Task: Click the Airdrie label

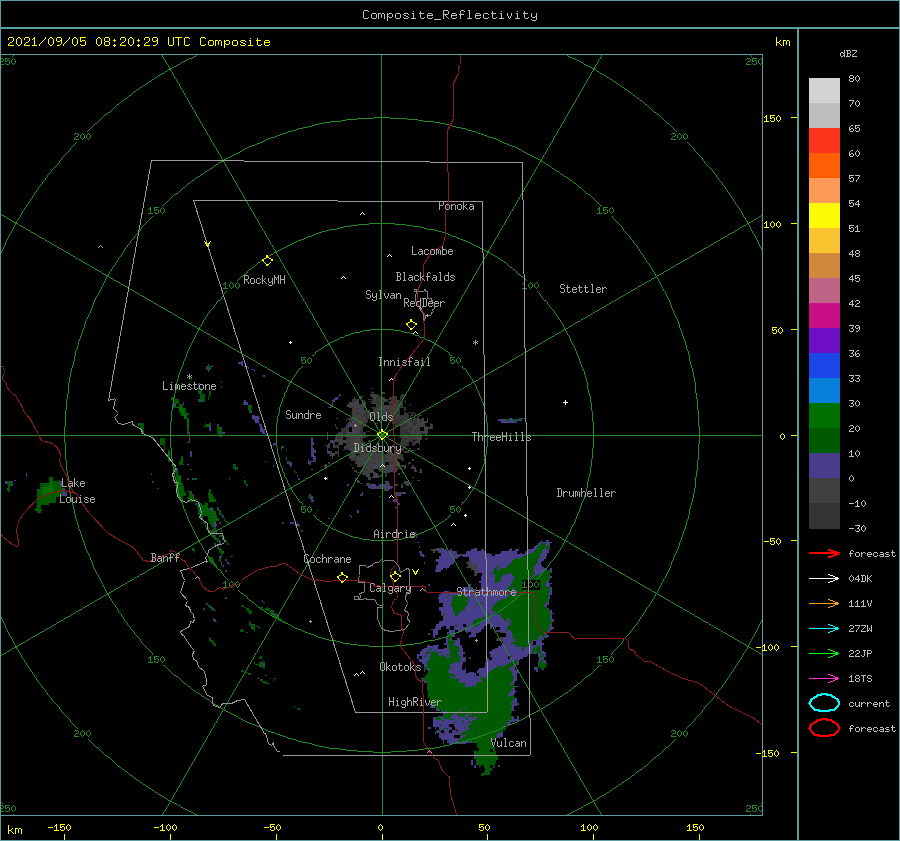Action: (x=394, y=534)
